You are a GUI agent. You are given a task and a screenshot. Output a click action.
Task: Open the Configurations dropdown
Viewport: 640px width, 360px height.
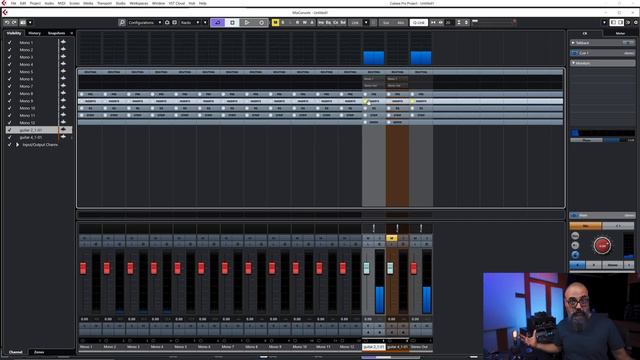coord(144,22)
